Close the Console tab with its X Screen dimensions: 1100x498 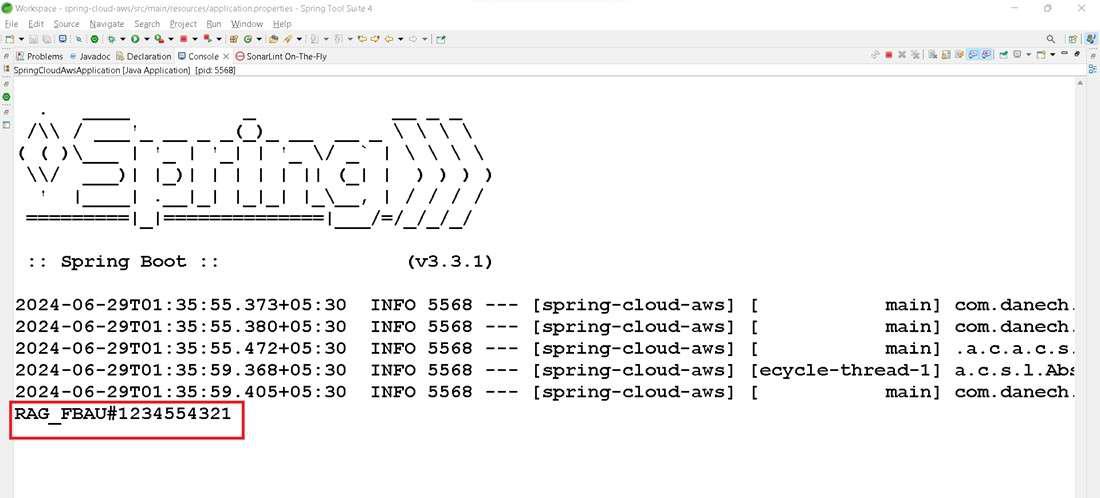pos(226,56)
